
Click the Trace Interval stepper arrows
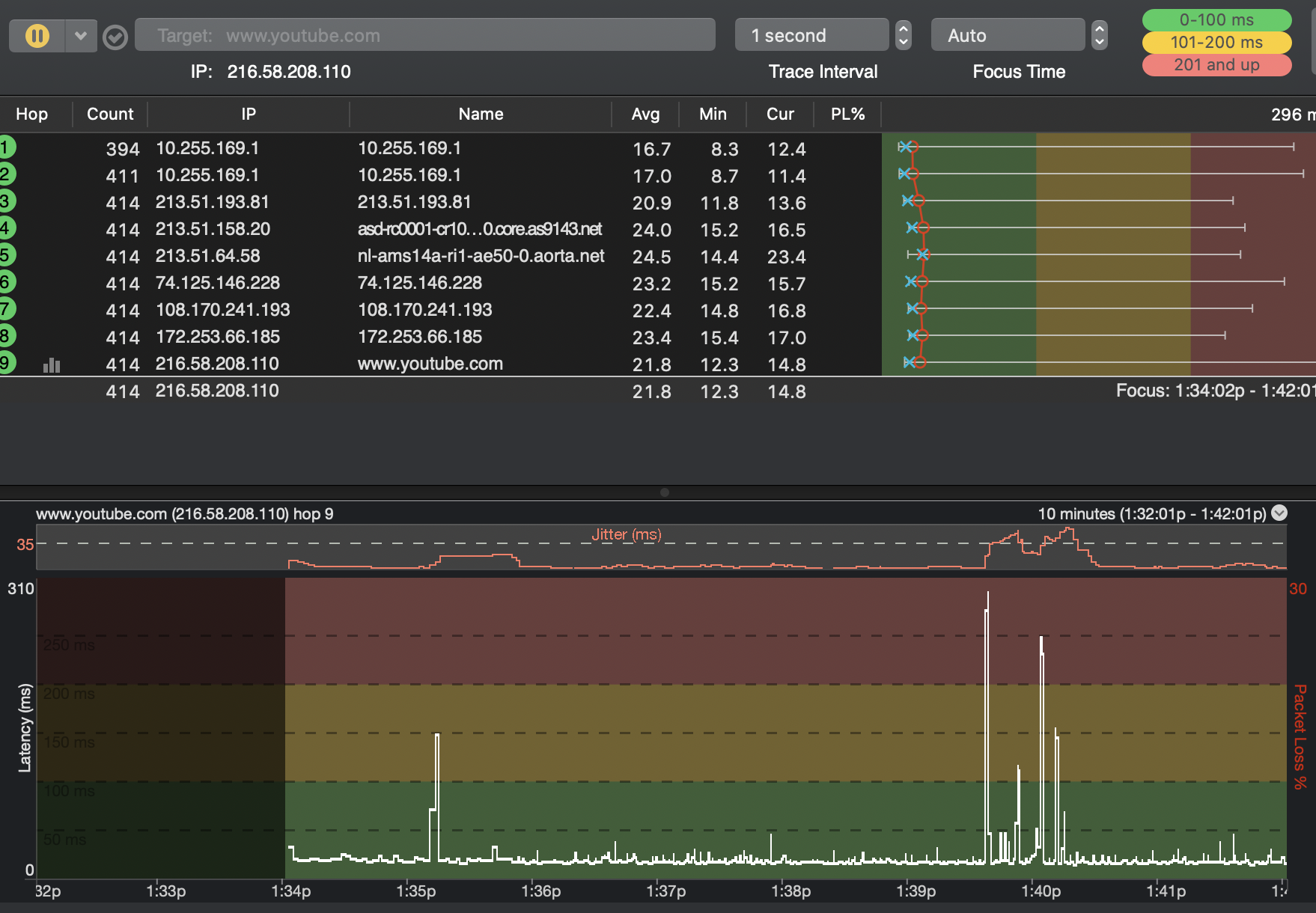click(x=904, y=35)
